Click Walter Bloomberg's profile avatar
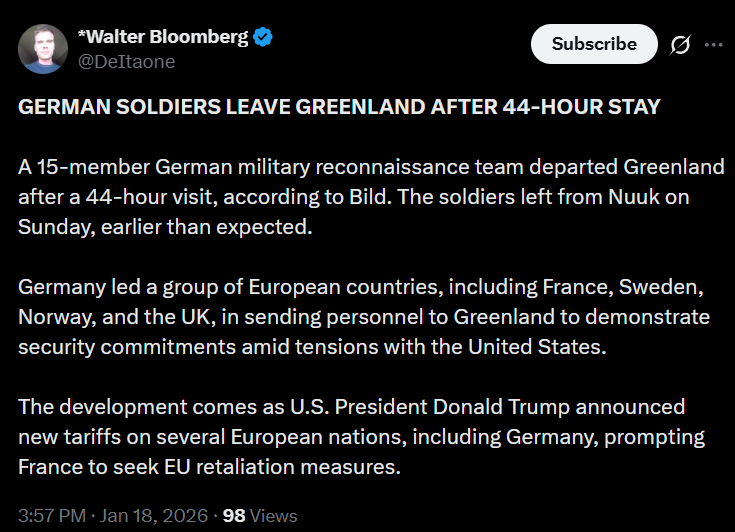This screenshot has width=735, height=532. click(x=43, y=49)
